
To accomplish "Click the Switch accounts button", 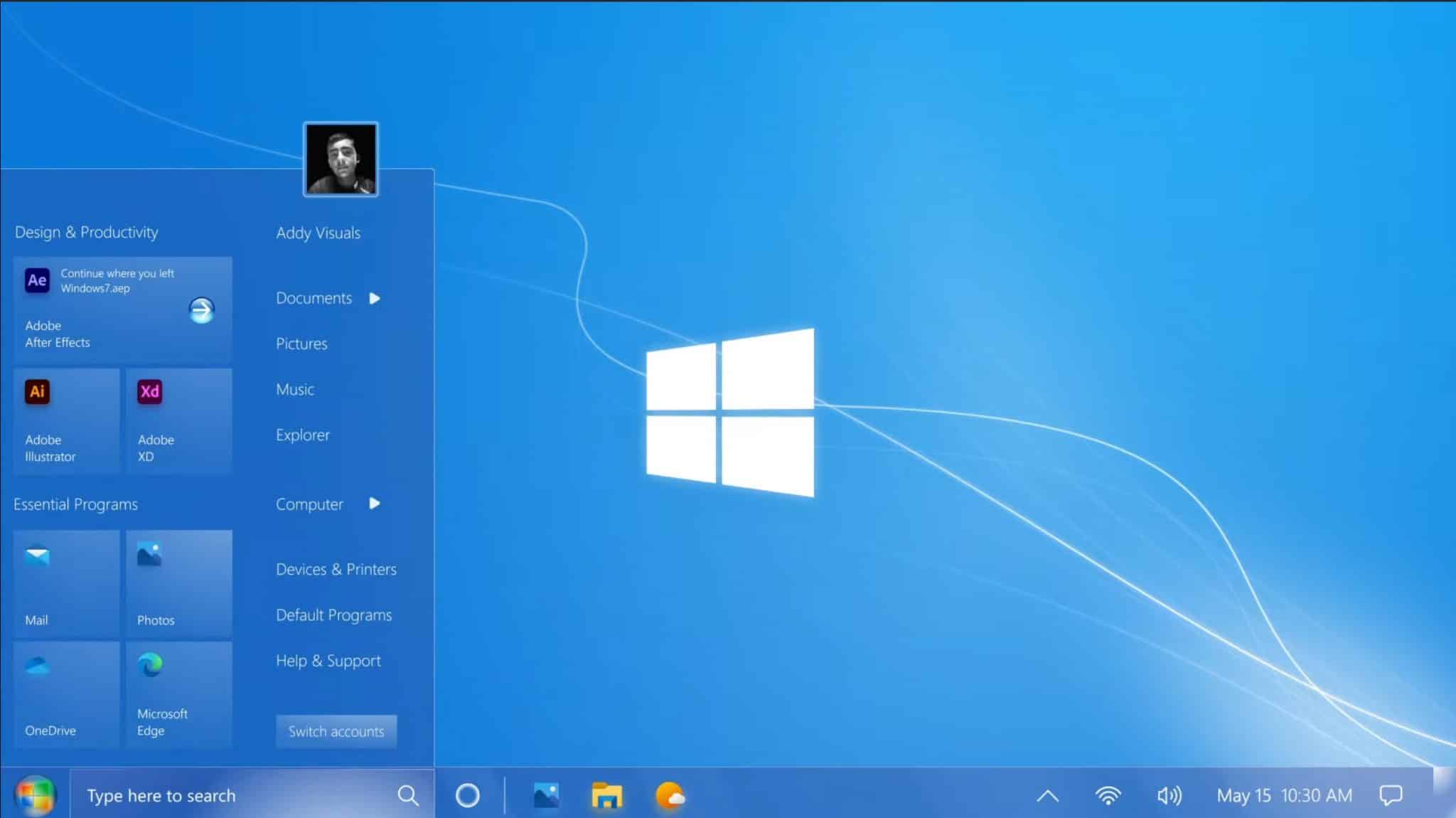I will click(x=336, y=731).
